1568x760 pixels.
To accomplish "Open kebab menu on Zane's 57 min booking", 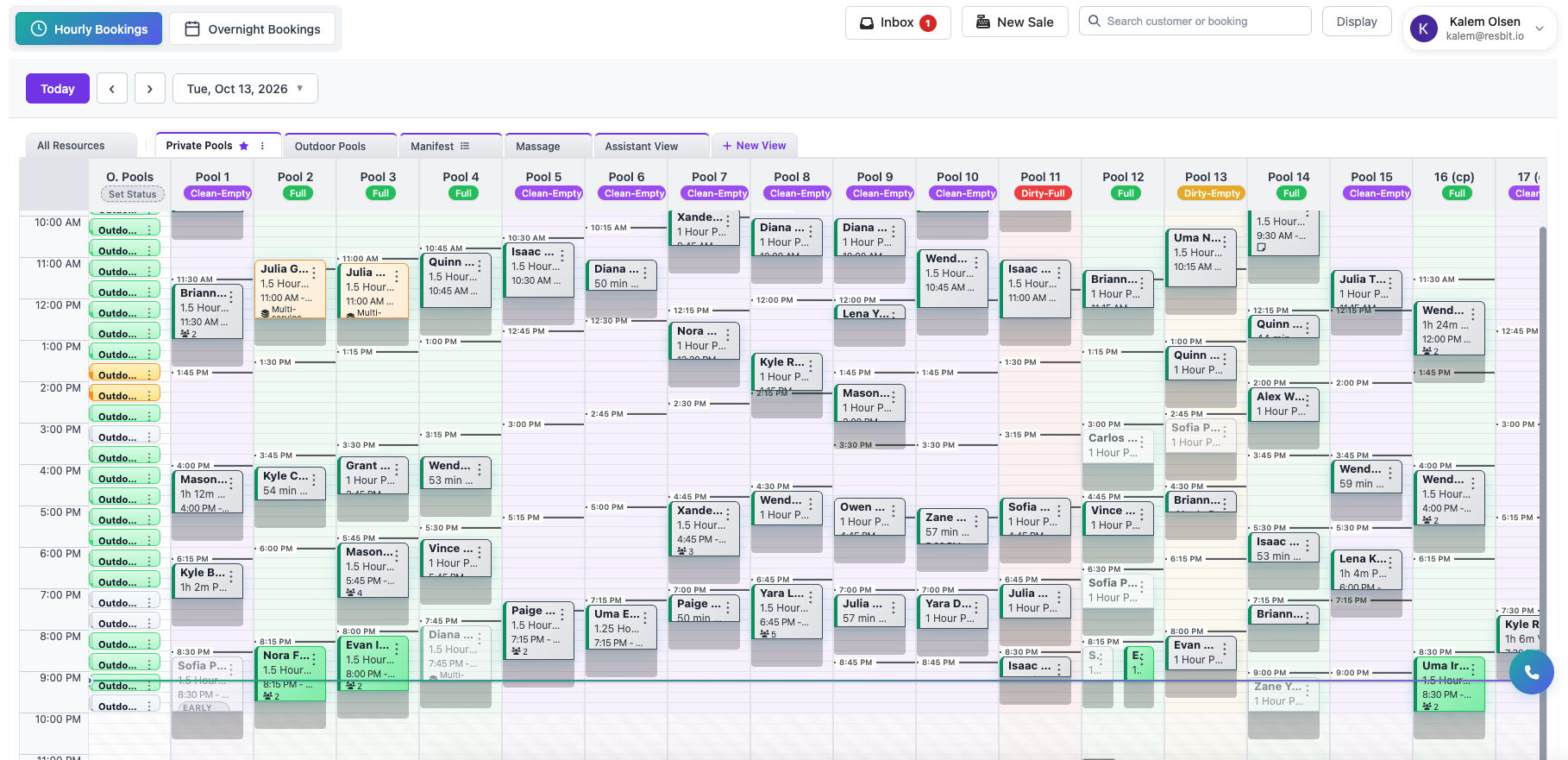I will pyautogui.click(x=976, y=521).
